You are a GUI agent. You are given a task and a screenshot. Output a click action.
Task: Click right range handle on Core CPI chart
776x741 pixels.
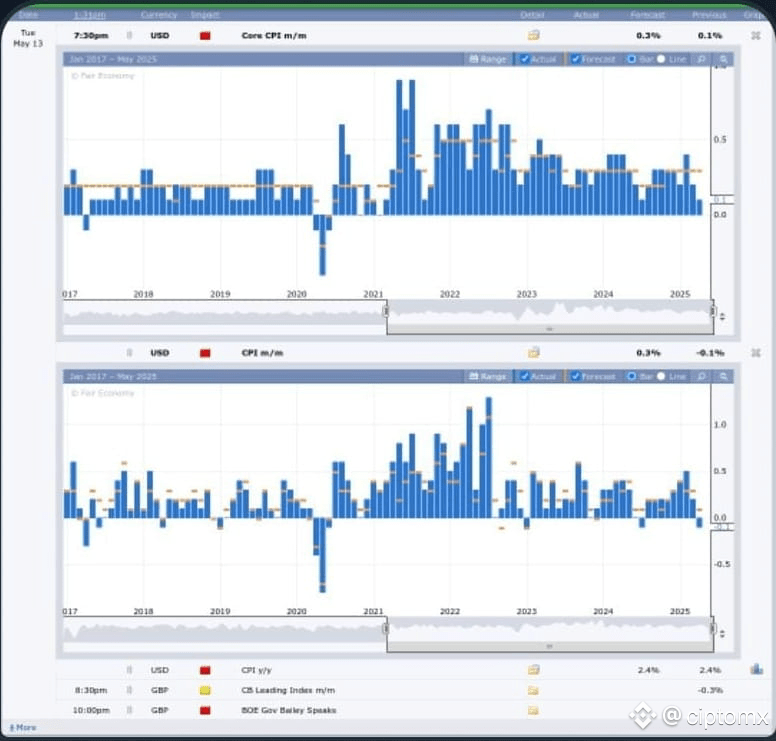tap(713, 311)
